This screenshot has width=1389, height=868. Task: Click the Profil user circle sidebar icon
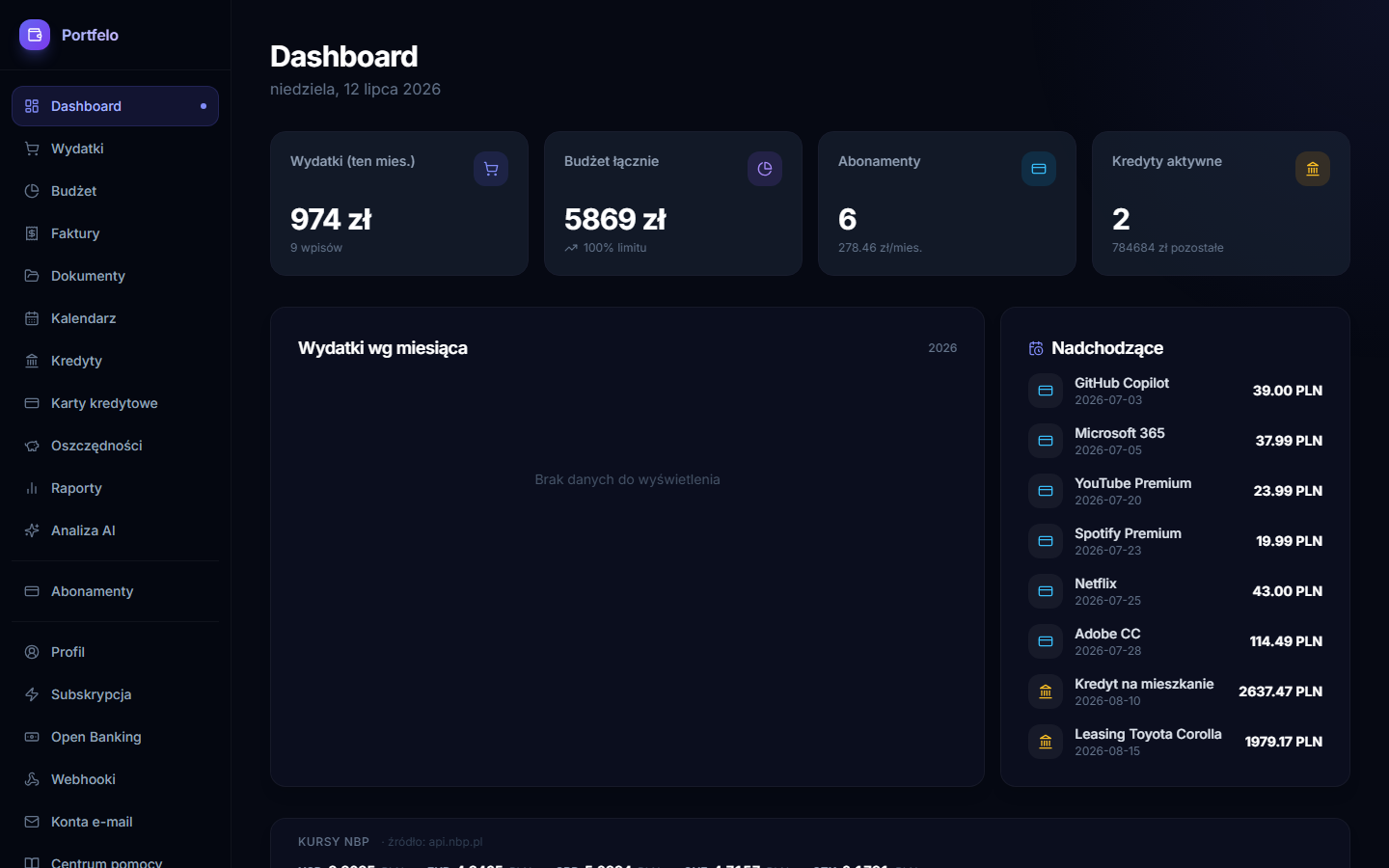(x=32, y=652)
